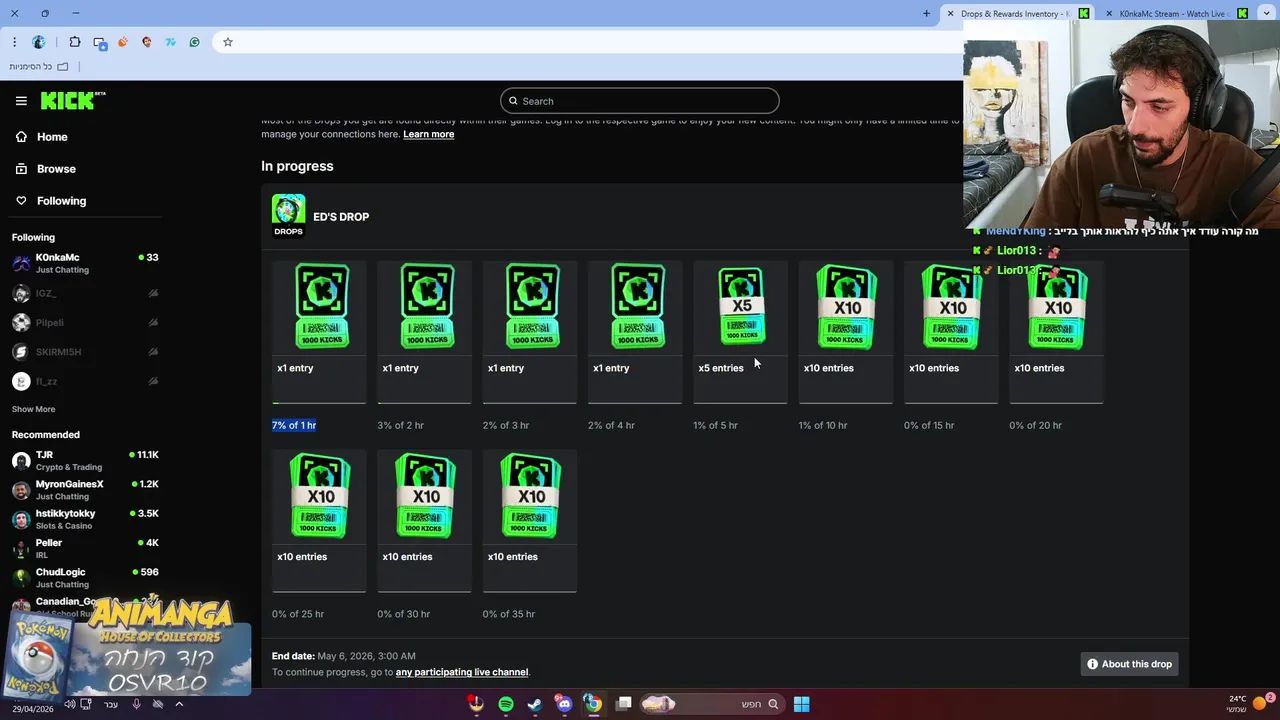1280x720 pixels.
Task: Open Steam from the taskbar
Action: click(x=535, y=704)
